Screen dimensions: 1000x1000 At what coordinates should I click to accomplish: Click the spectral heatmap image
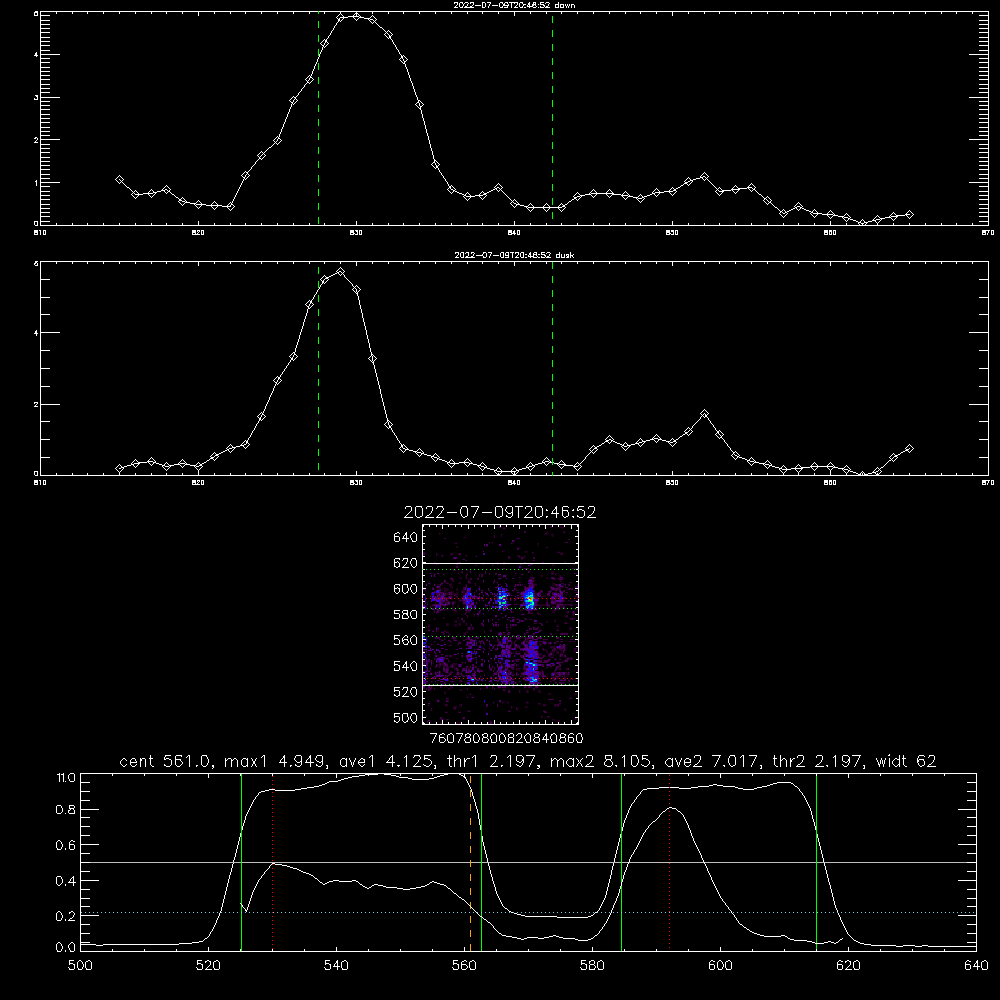click(501, 624)
